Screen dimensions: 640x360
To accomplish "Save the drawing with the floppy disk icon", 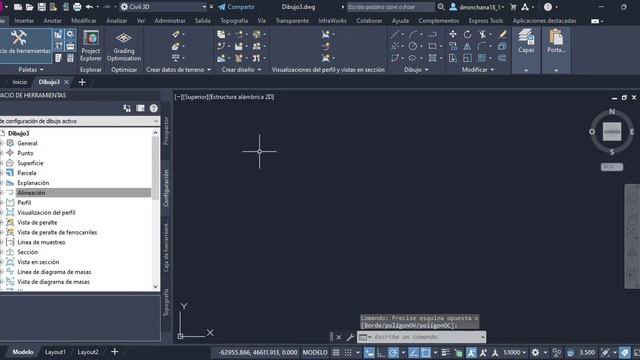I will 42,7.
